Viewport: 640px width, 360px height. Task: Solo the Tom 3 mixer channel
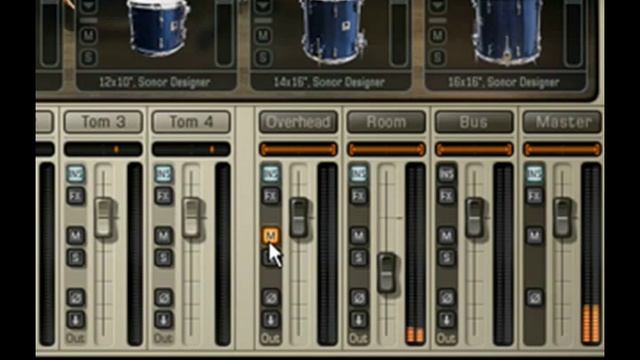pos(76,258)
